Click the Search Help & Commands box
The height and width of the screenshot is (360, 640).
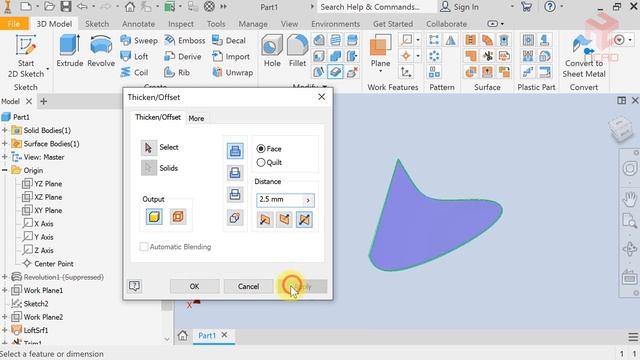tap(376, 7)
